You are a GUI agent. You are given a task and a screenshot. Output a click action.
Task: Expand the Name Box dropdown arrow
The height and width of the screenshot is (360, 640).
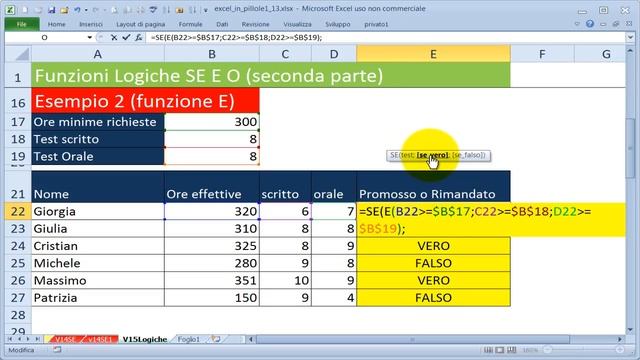click(89, 38)
